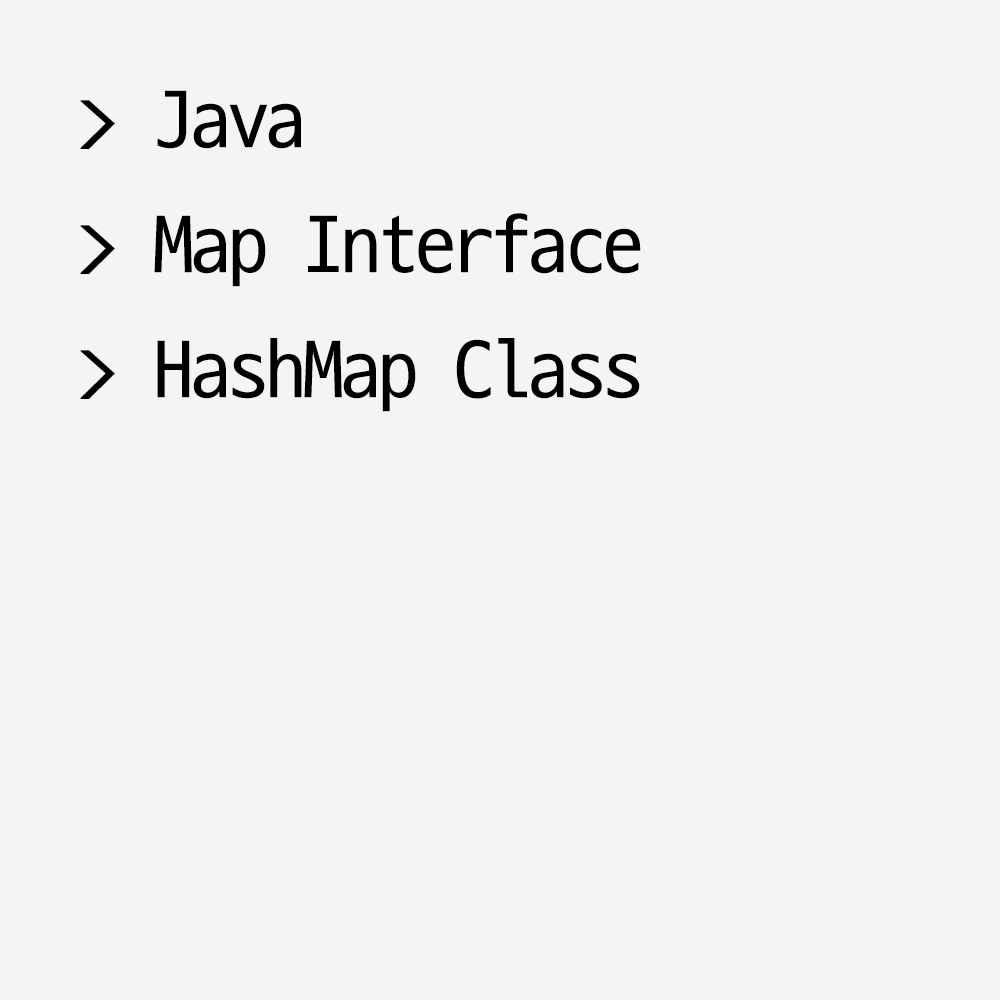
Task: Click the word HashMap in third row
Action: coord(285,374)
